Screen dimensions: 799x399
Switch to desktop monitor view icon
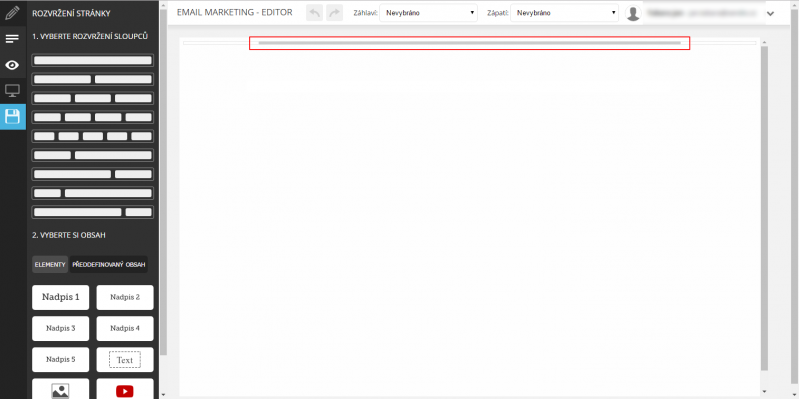[x=12, y=91]
